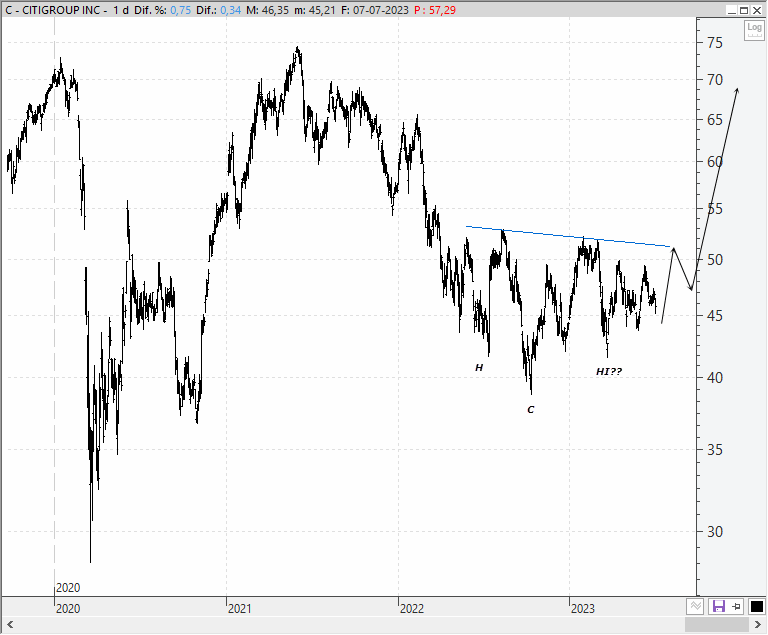Viewport: 768px width, 635px height.
Task: Click the 40 price axis label
Action: tap(715, 378)
